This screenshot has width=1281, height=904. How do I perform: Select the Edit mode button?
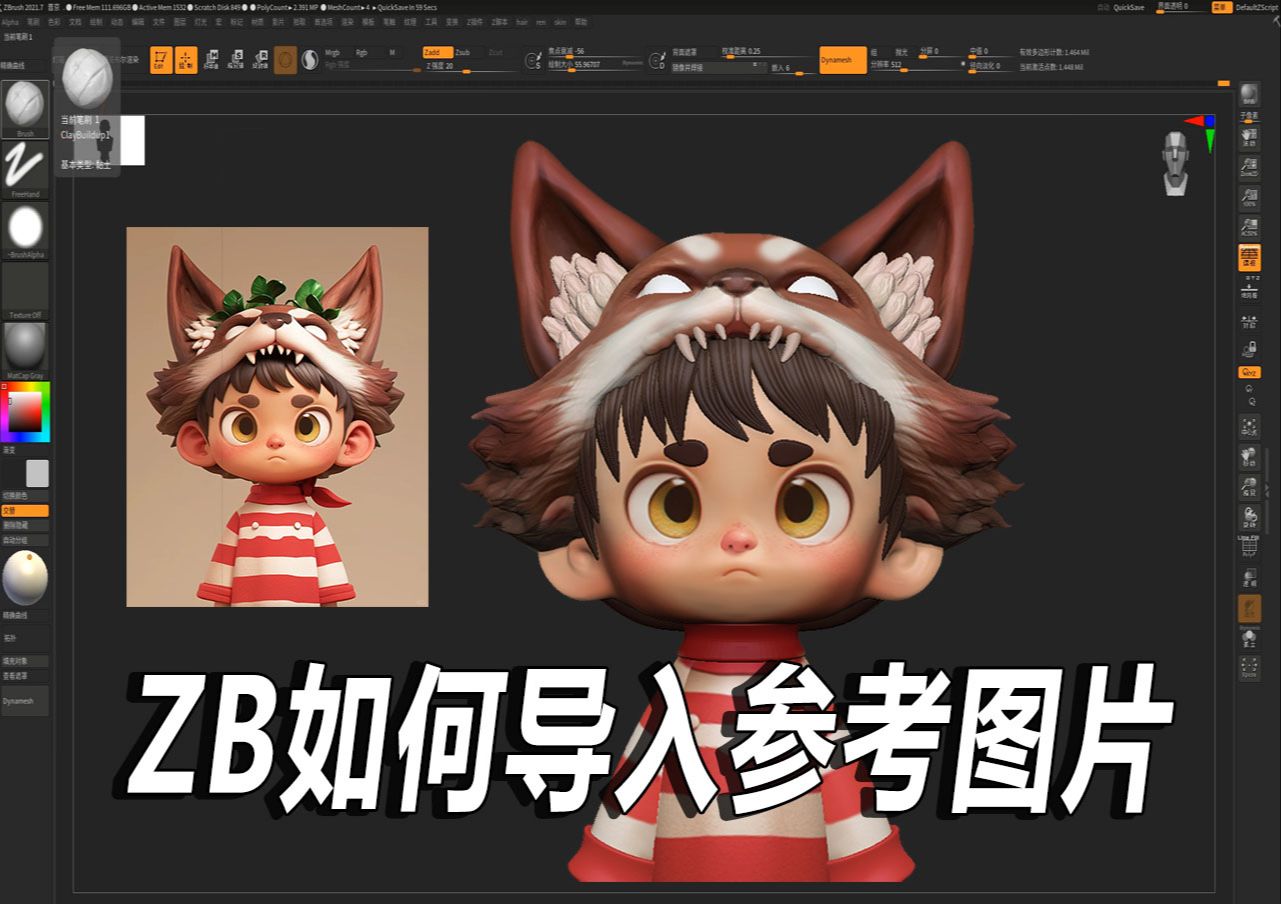(x=161, y=60)
